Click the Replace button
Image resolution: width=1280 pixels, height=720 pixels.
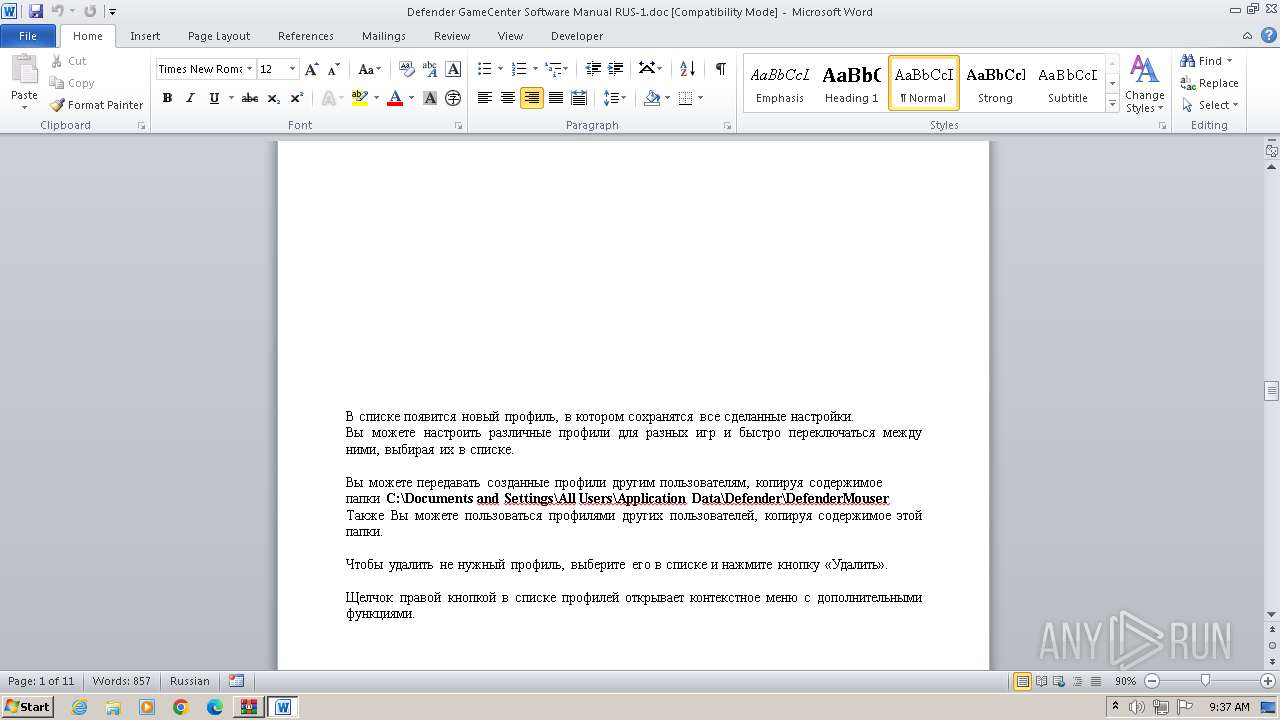pos(1209,83)
